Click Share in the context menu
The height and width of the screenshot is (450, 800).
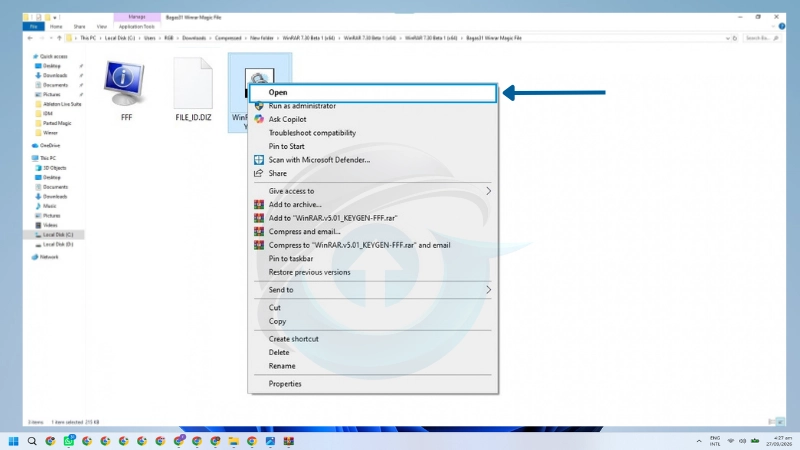(x=373, y=173)
